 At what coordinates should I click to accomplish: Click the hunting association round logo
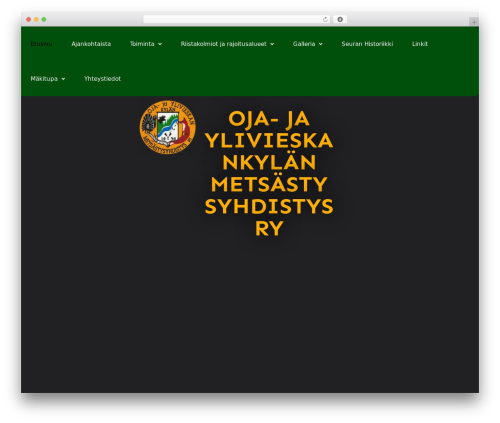[x=168, y=127]
